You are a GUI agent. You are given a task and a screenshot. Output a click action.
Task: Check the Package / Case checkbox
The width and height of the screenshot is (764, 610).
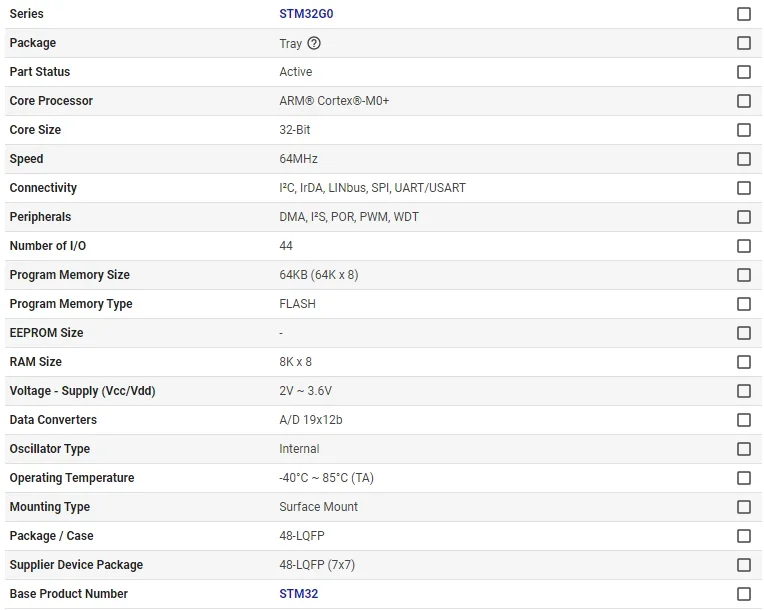(744, 535)
